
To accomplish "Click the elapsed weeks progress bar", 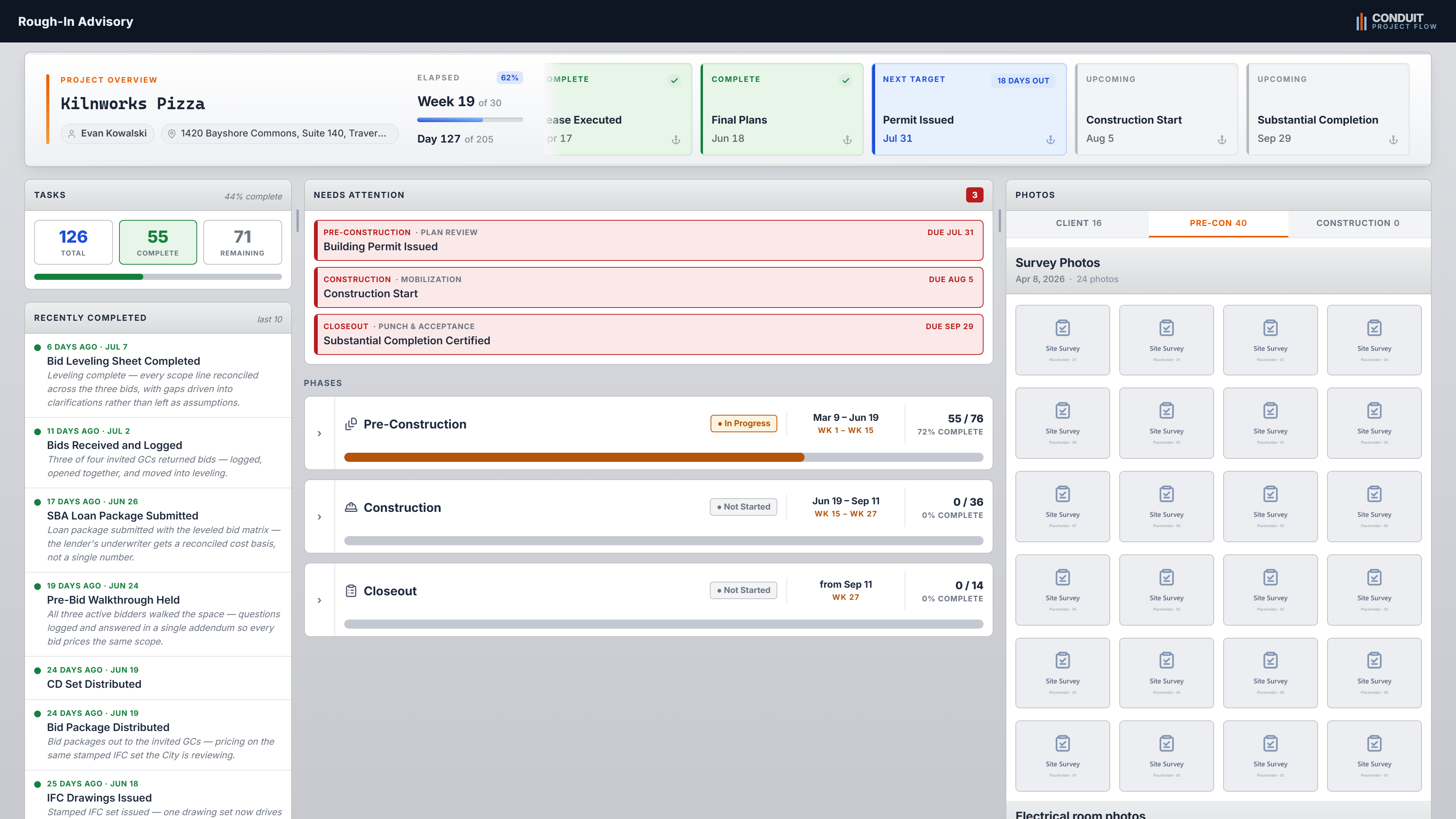I will [470, 120].
